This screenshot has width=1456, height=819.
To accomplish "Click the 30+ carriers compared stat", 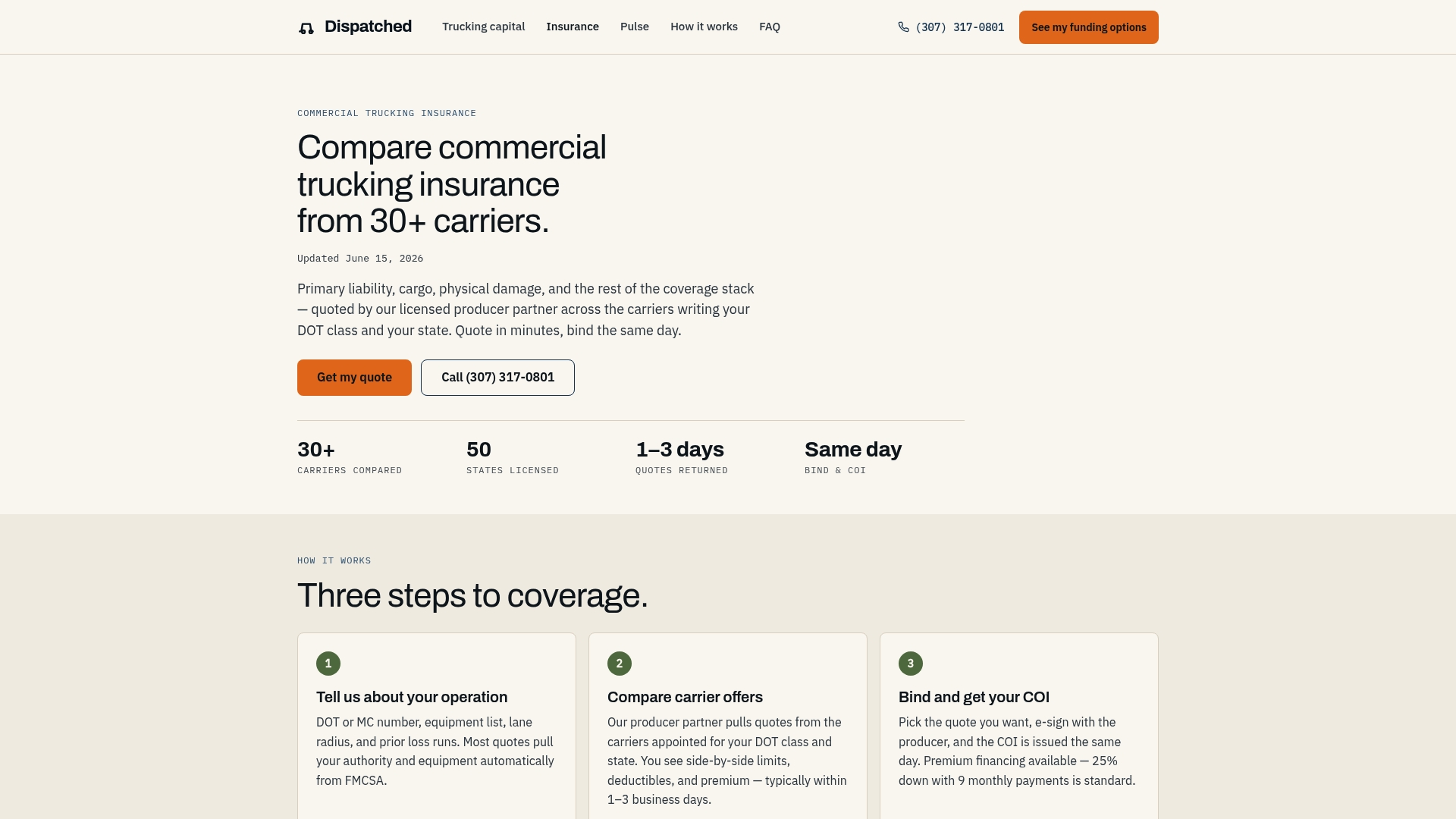I will (350, 457).
